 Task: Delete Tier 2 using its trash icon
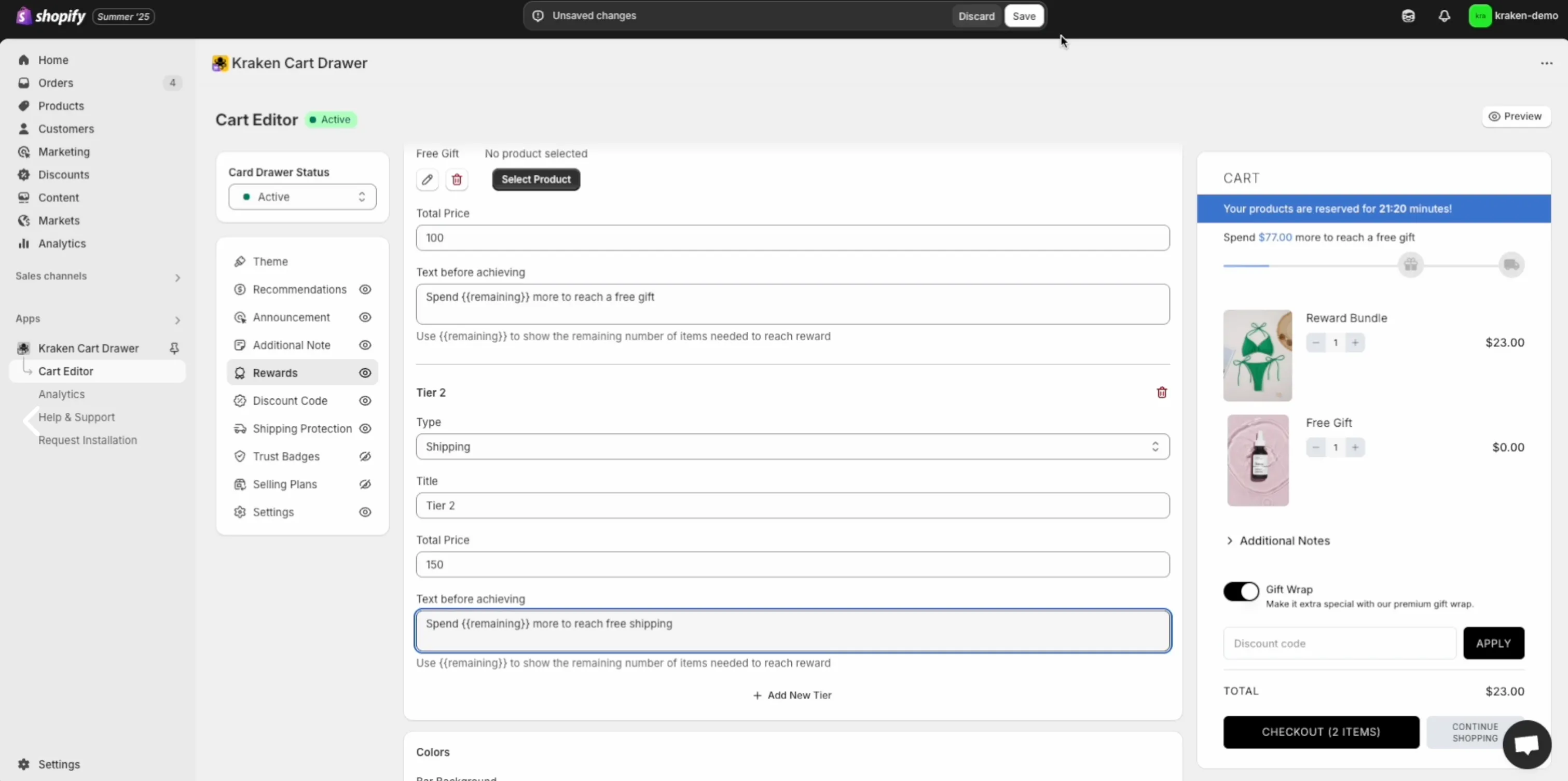(1162, 393)
